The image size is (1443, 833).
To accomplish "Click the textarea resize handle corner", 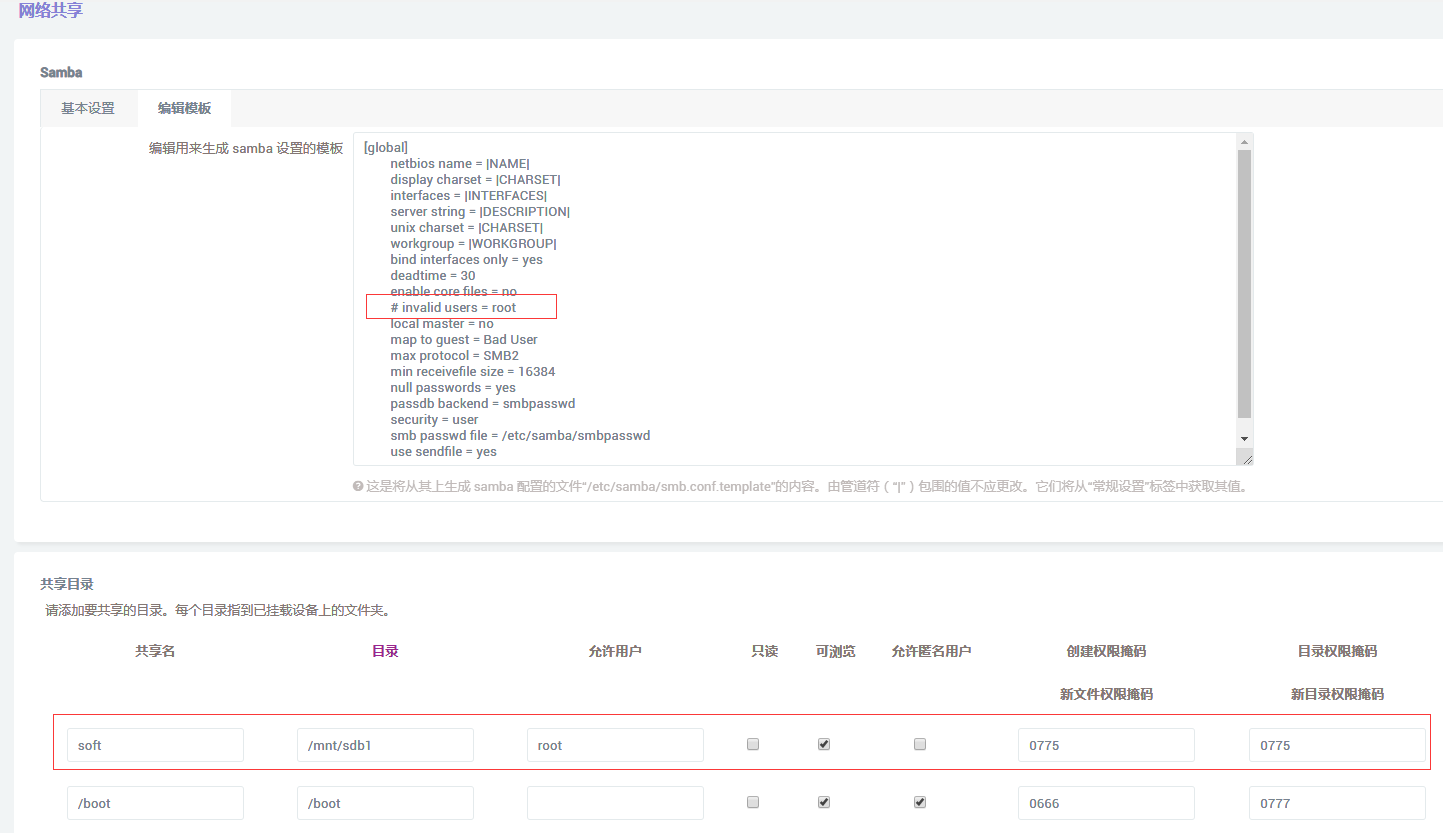I will [x=1244, y=458].
